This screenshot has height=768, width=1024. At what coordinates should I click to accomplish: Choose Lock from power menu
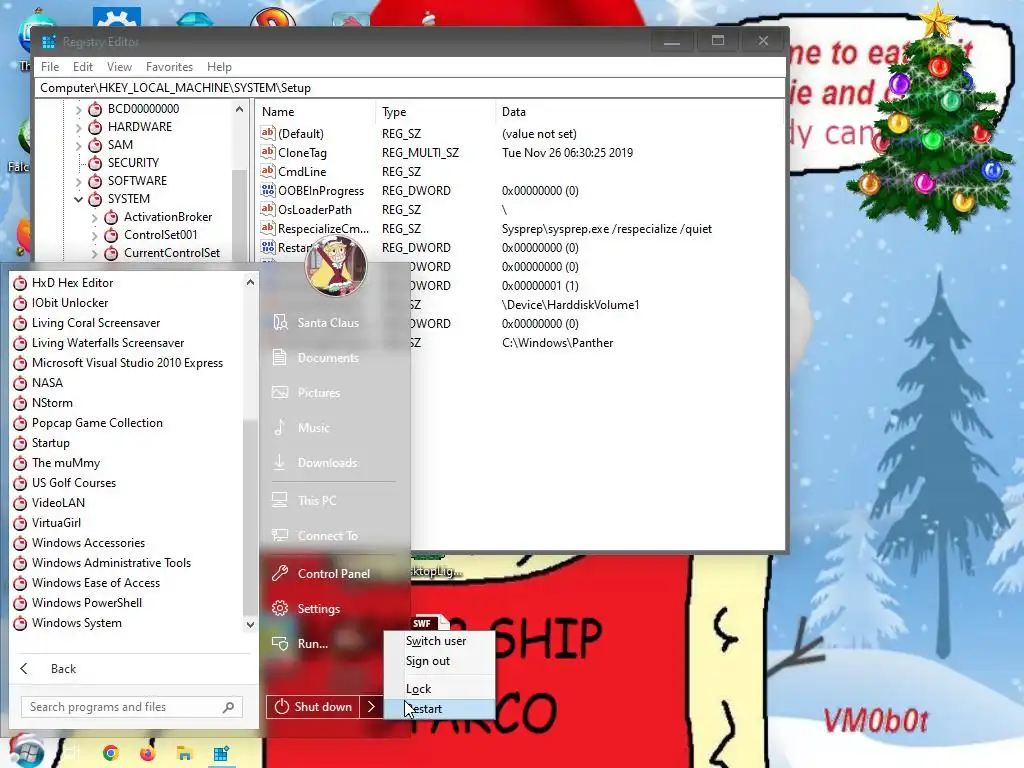click(439, 688)
